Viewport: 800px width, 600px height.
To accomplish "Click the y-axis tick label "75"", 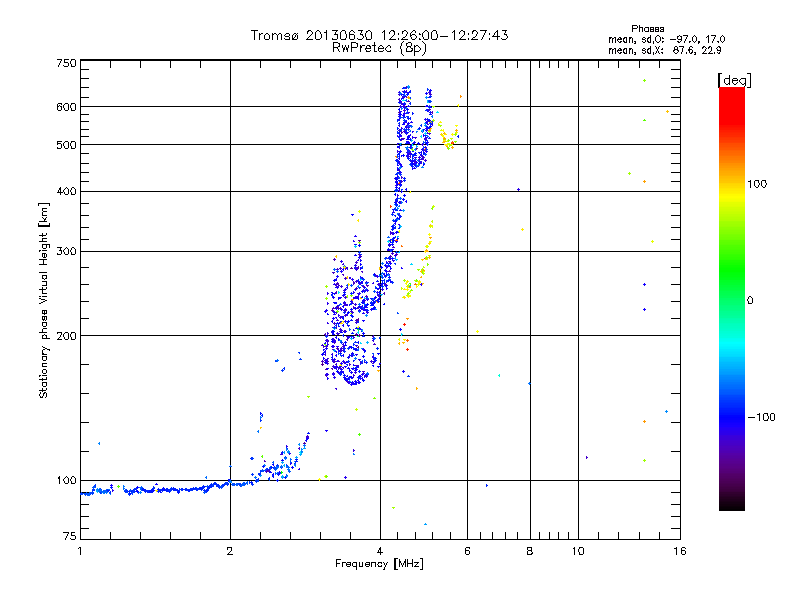I will (x=70, y=536).
